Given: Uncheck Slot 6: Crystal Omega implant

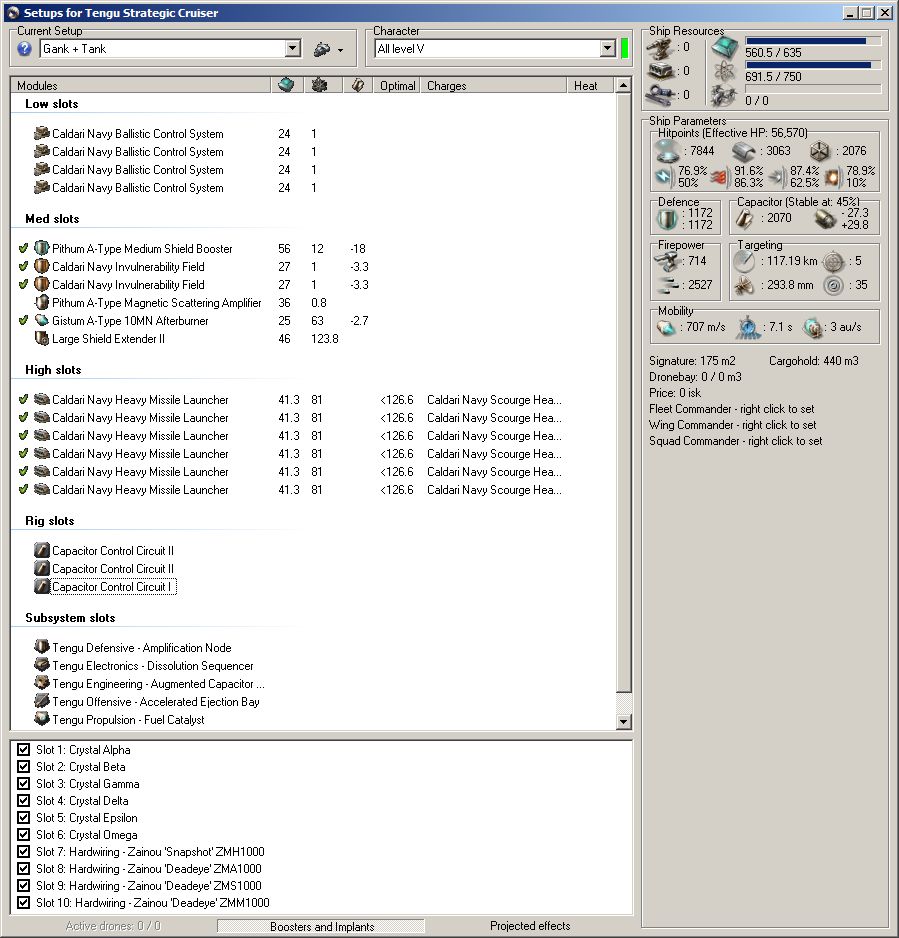Looking at the screenshot, I should tap(23, 835).
